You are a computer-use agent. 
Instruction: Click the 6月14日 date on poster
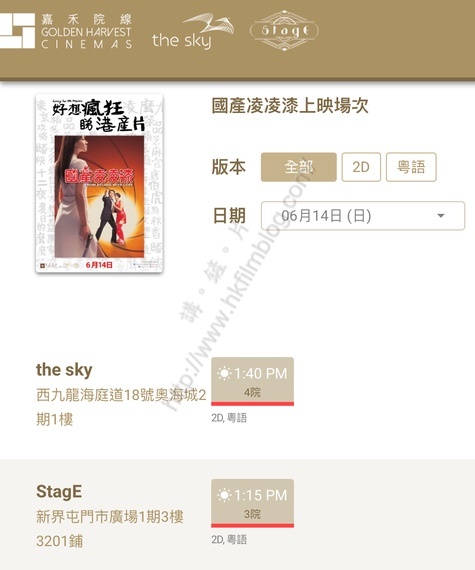point(99,265)
